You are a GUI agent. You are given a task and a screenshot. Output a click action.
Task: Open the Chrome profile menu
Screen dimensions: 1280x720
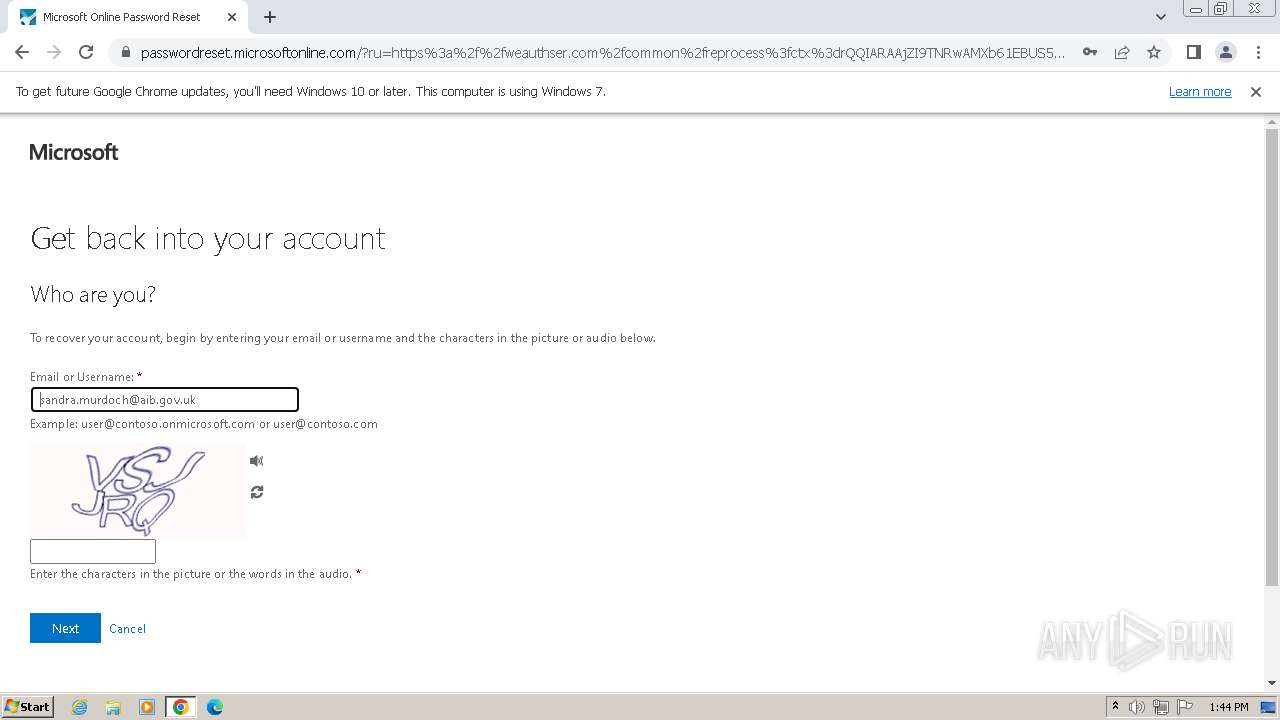pyautogui.click(x=1225, y=52)
